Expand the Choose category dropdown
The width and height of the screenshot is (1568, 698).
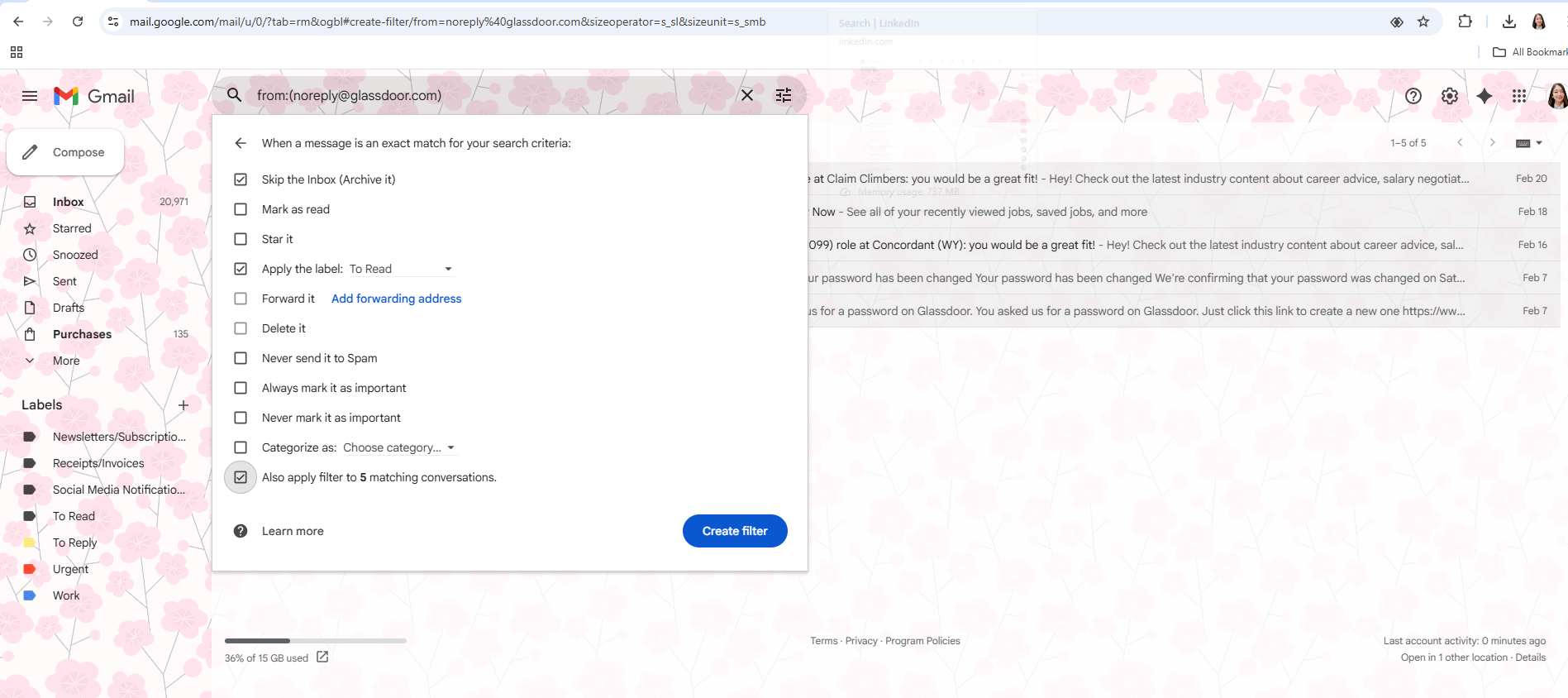[399, 447]
